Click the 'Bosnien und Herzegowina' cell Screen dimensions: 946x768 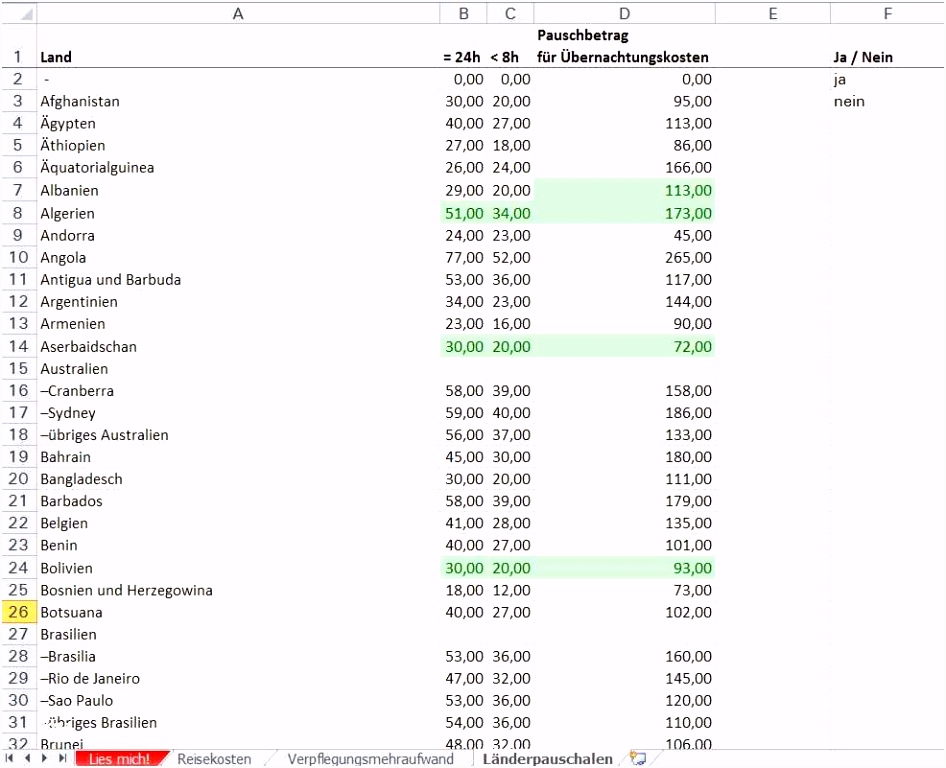pyautogui.click(x=238, y=590)
